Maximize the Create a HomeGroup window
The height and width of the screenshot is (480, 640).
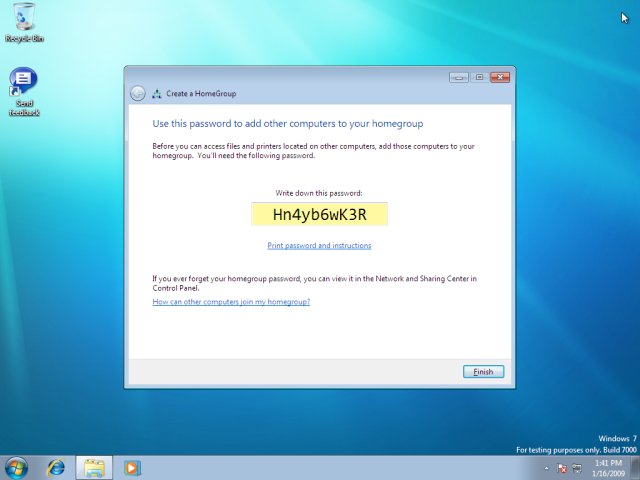tap(480, 77)
